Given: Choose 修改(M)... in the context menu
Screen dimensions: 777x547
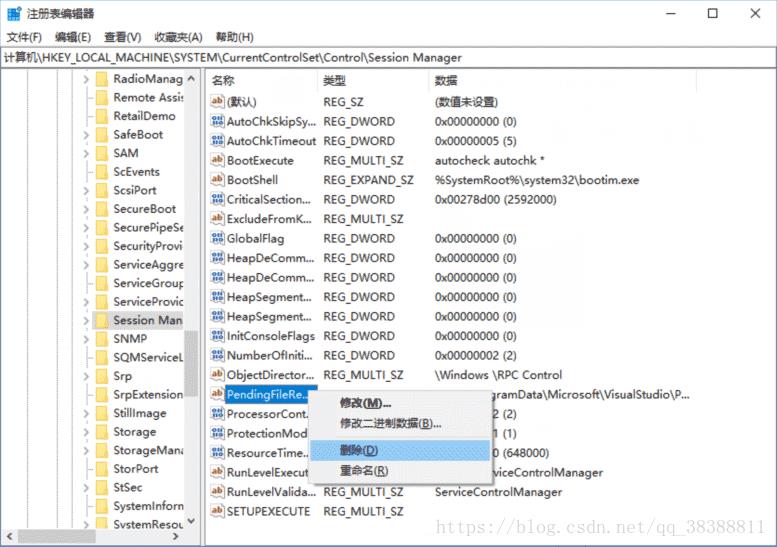Looking at the screenshot, I should 365,403.
